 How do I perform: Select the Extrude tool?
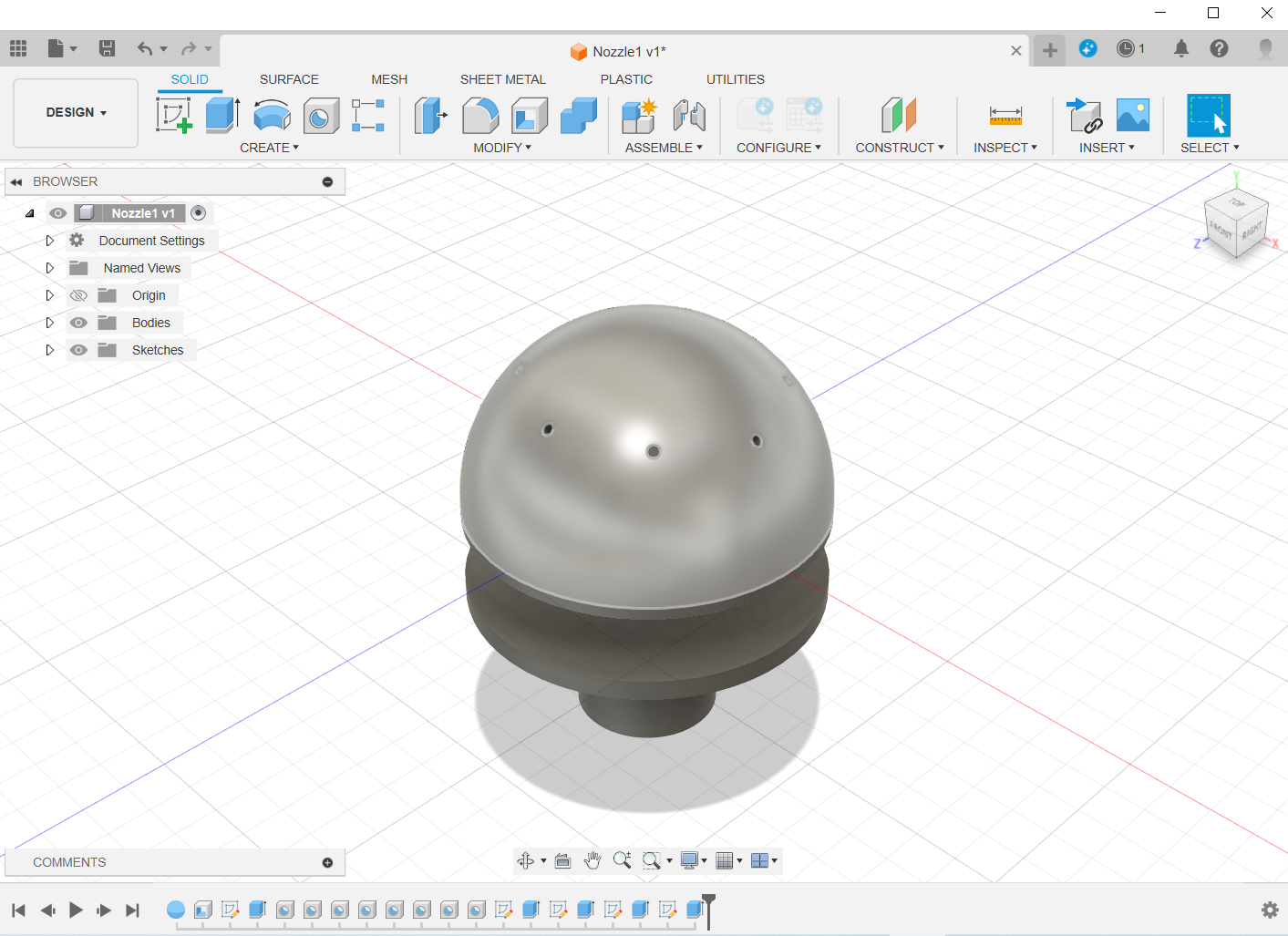point(222,116)
